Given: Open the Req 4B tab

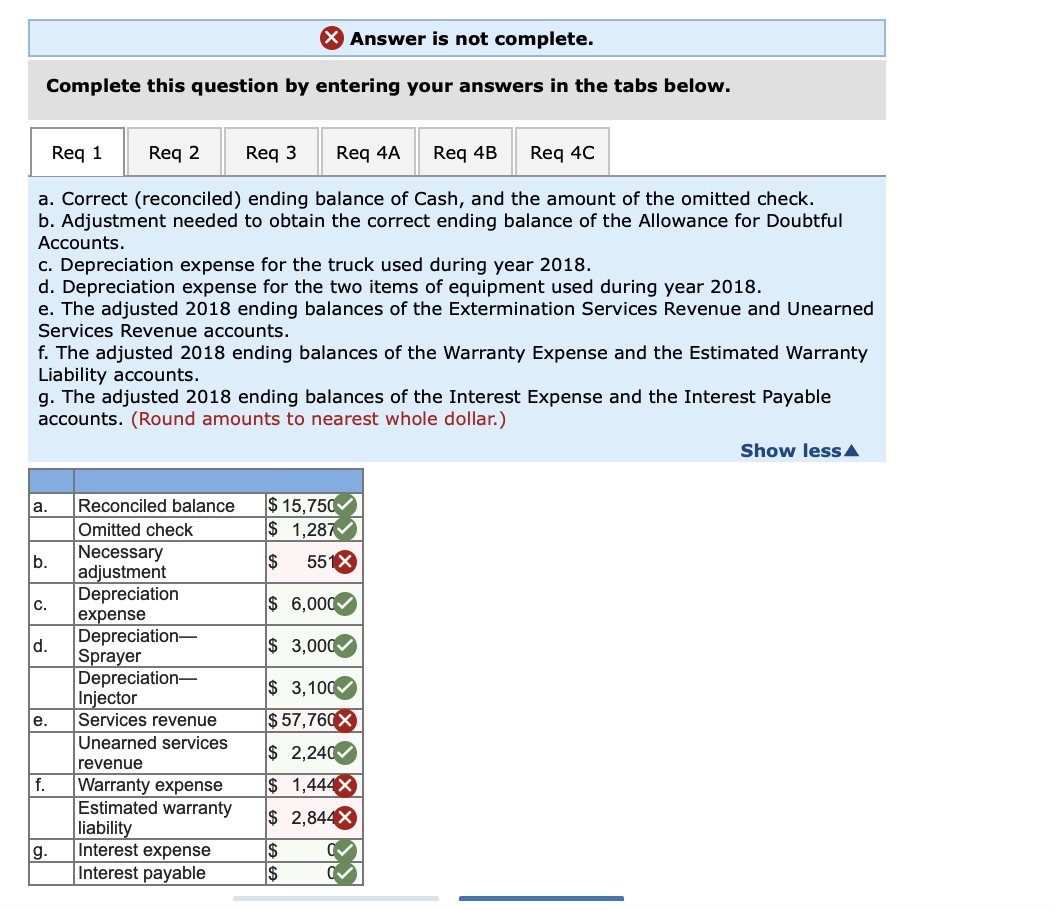Looking at the screenshot, I should click(x=464, y=151).
